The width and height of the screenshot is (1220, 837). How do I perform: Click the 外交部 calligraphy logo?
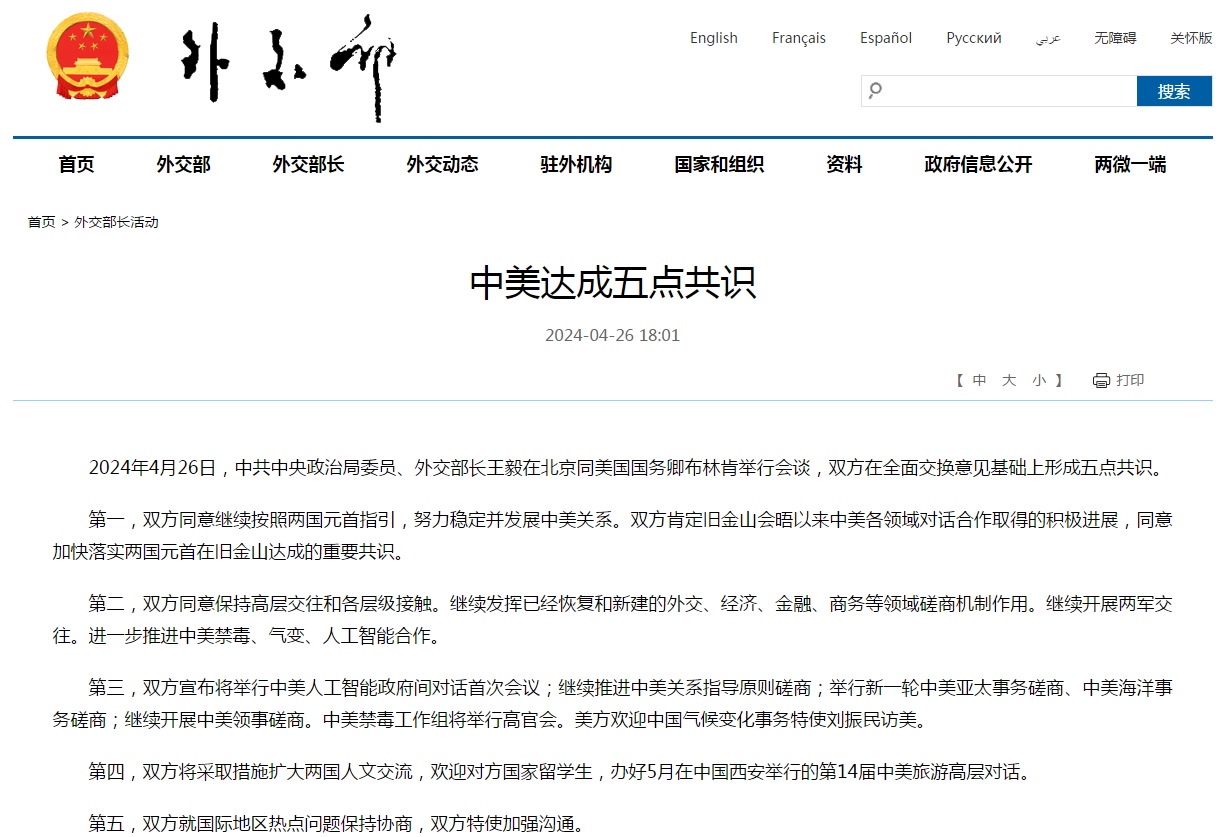pos(288,66)
